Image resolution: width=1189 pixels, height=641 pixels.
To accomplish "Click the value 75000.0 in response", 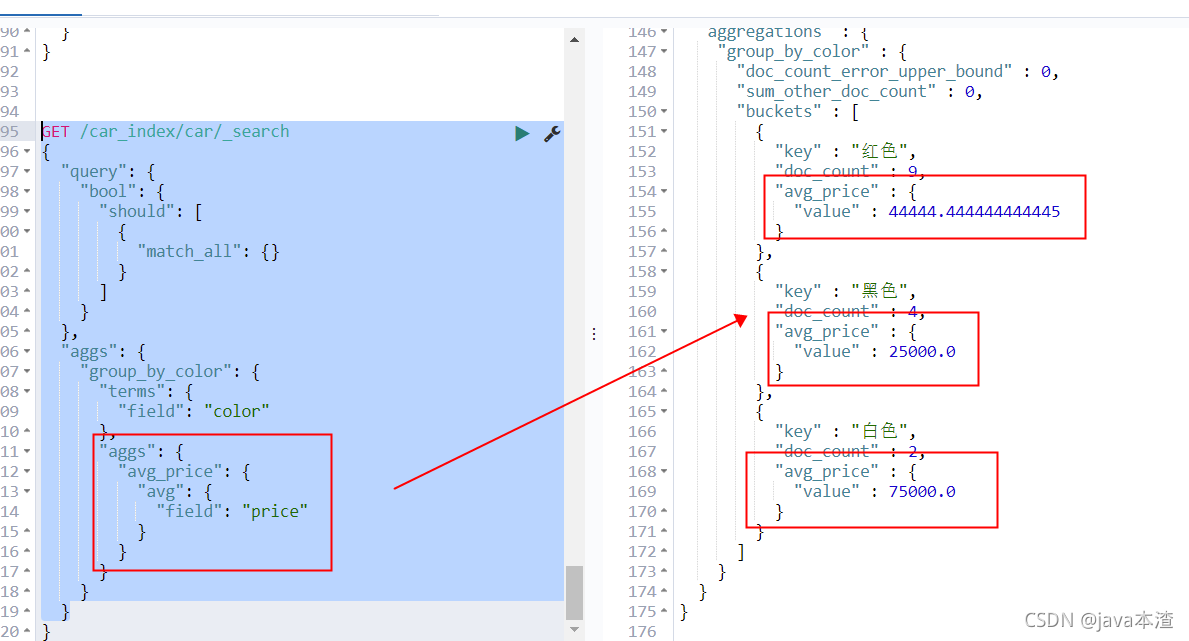I will tap(922, 492).
